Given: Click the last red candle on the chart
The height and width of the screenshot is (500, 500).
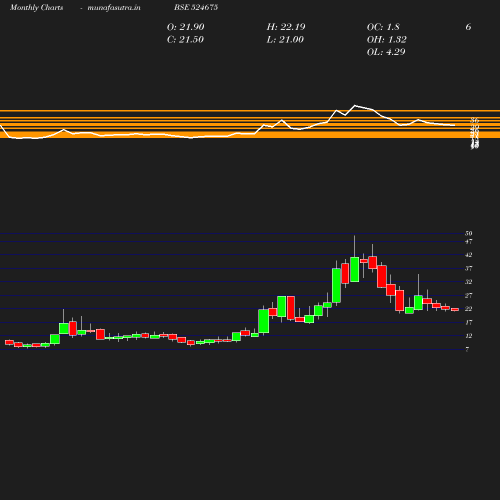Looking at the screenshot, I should (x=455, y=310).
